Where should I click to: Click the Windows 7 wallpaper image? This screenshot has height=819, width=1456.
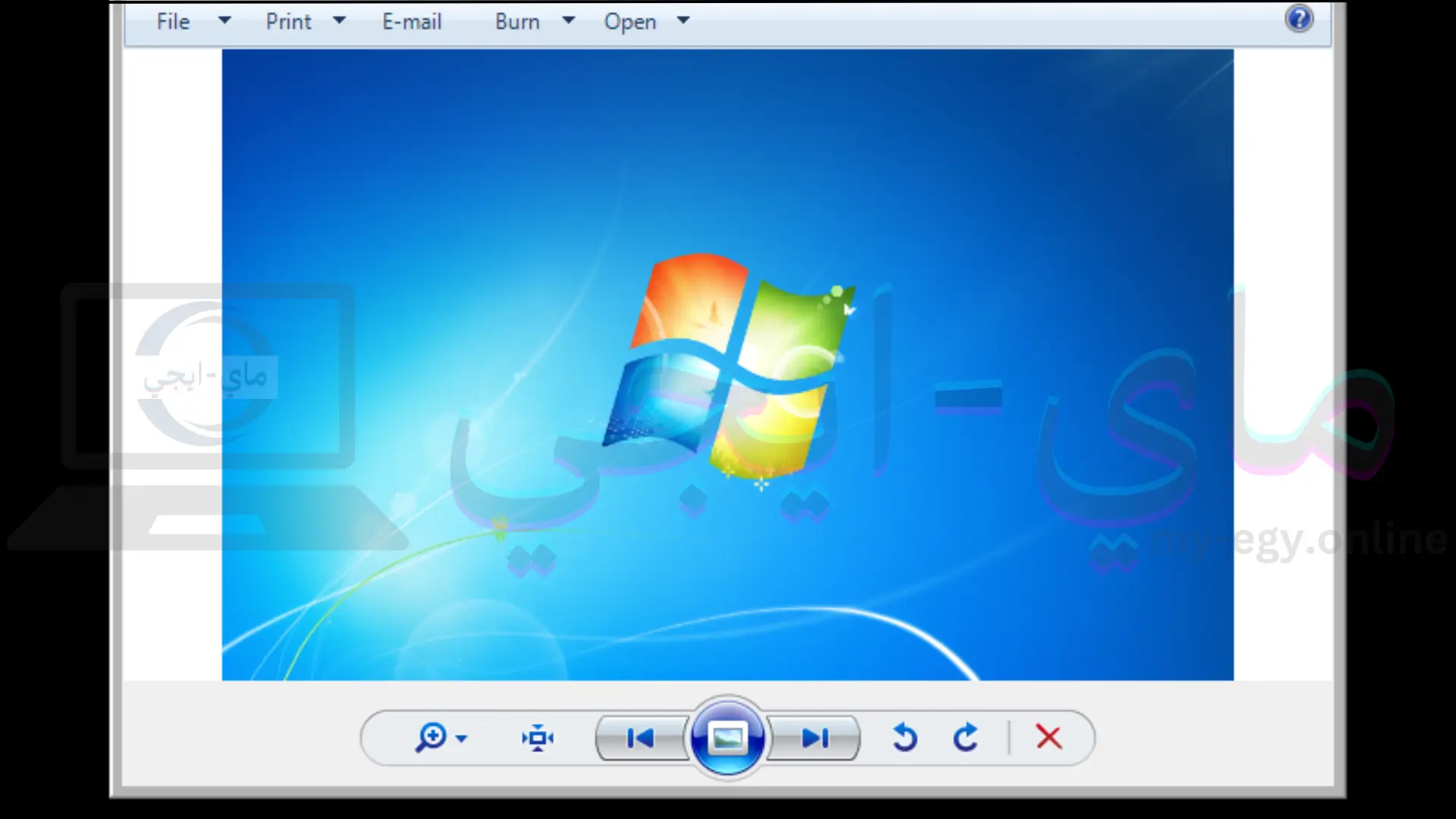pyautogui.click(x=727, y=365)
